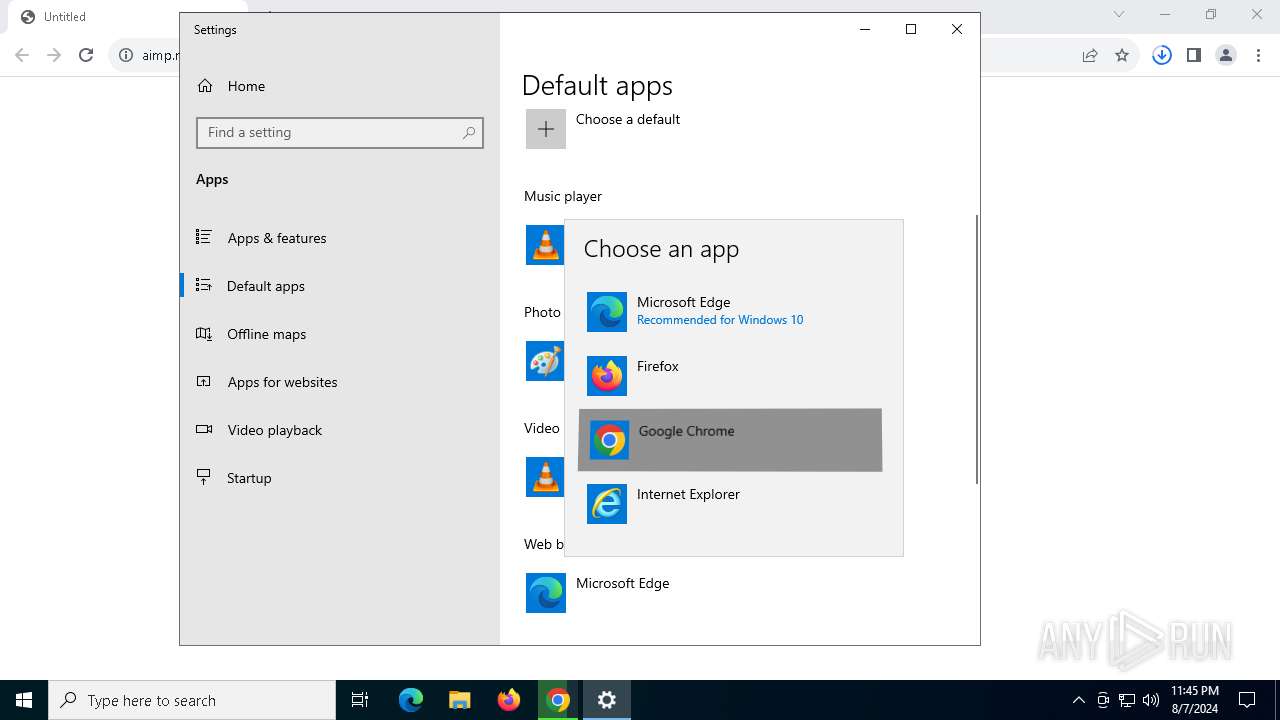The image size is (1280, 720).
Task: Open Video playback settings
Action: pyautogui.click(x=340, y=430)
